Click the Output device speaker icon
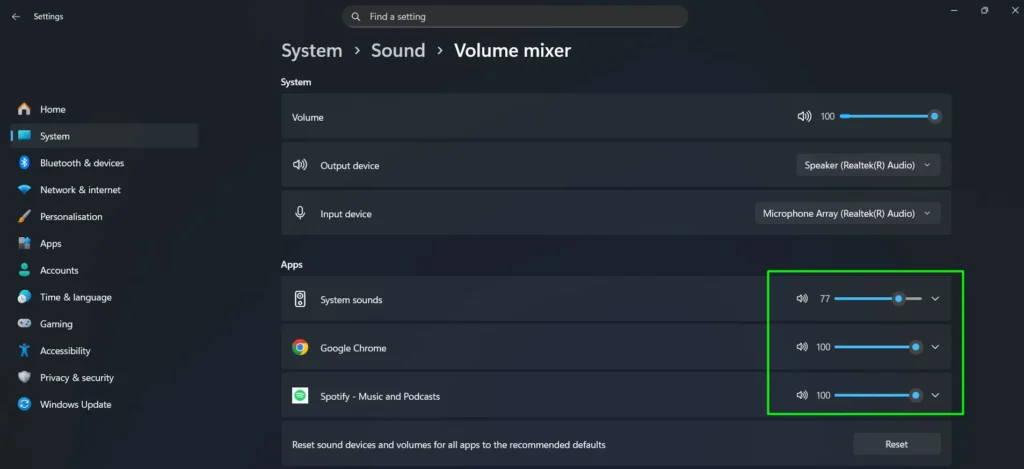 300,165
